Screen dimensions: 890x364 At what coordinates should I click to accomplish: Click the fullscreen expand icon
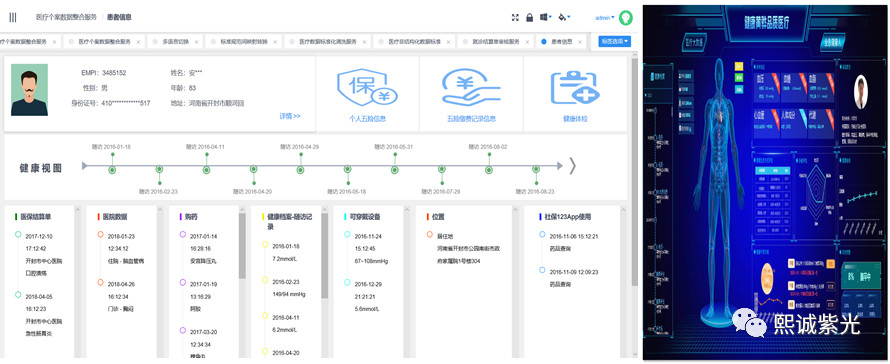coord(515,18)
